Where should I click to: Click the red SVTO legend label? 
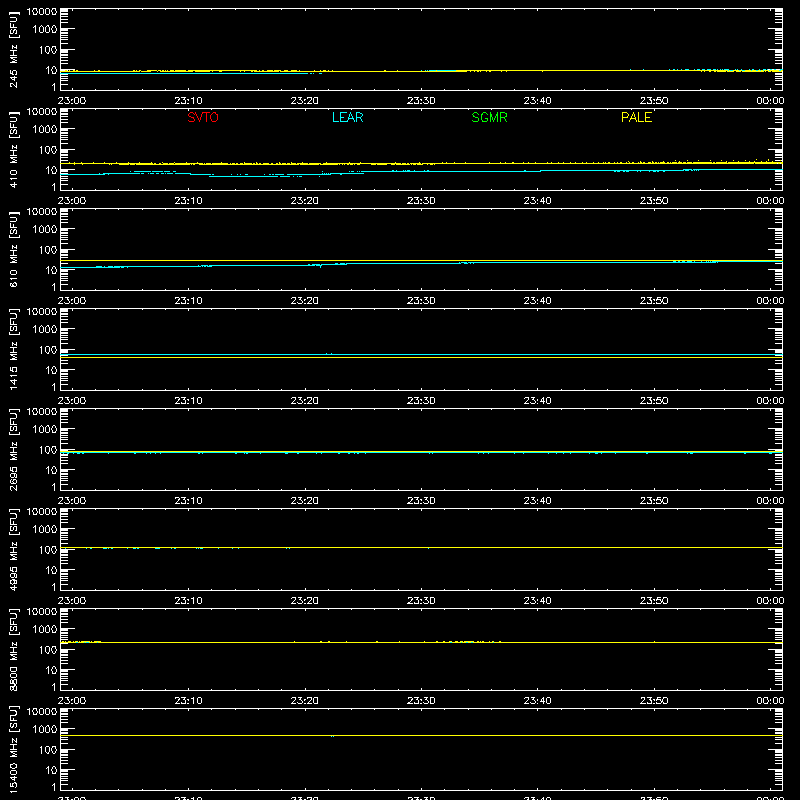pyautogui.click(x=203, y=117)
